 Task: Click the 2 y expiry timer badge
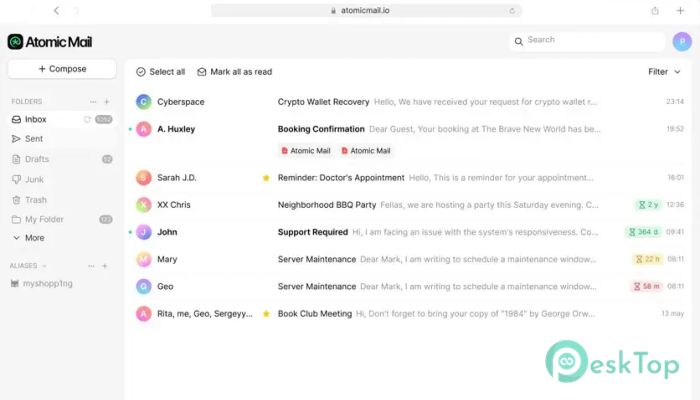(648, 205)
